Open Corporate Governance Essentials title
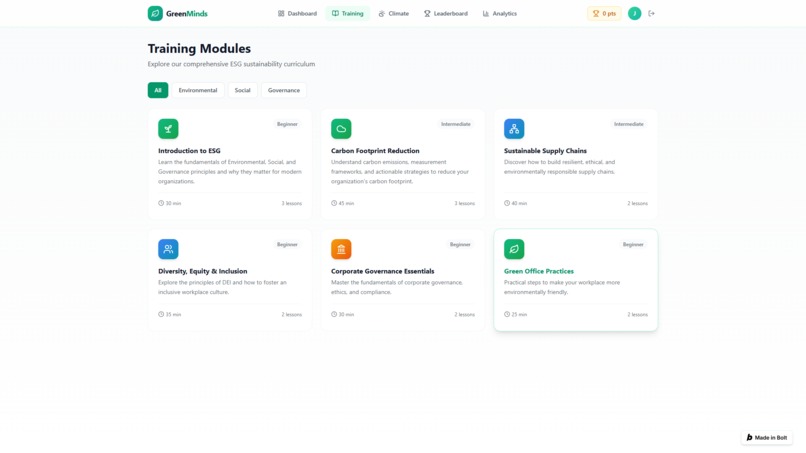This screenshot has height=453, width=806. (x=382, y=271)
